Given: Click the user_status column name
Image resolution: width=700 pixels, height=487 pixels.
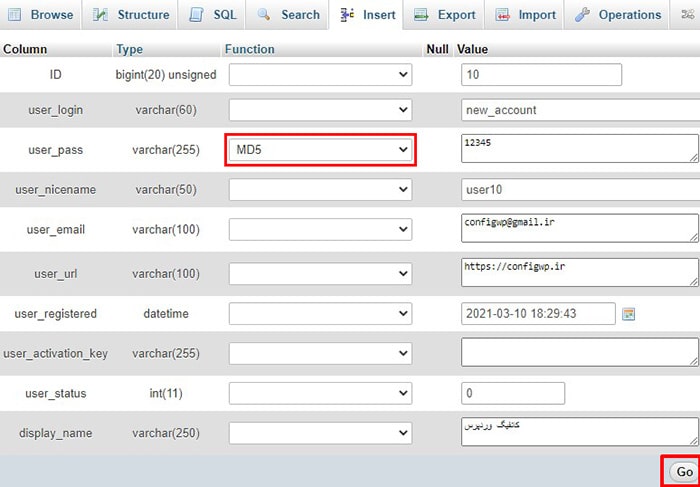Looking at the screenshot, I should (x=55, y=394).
